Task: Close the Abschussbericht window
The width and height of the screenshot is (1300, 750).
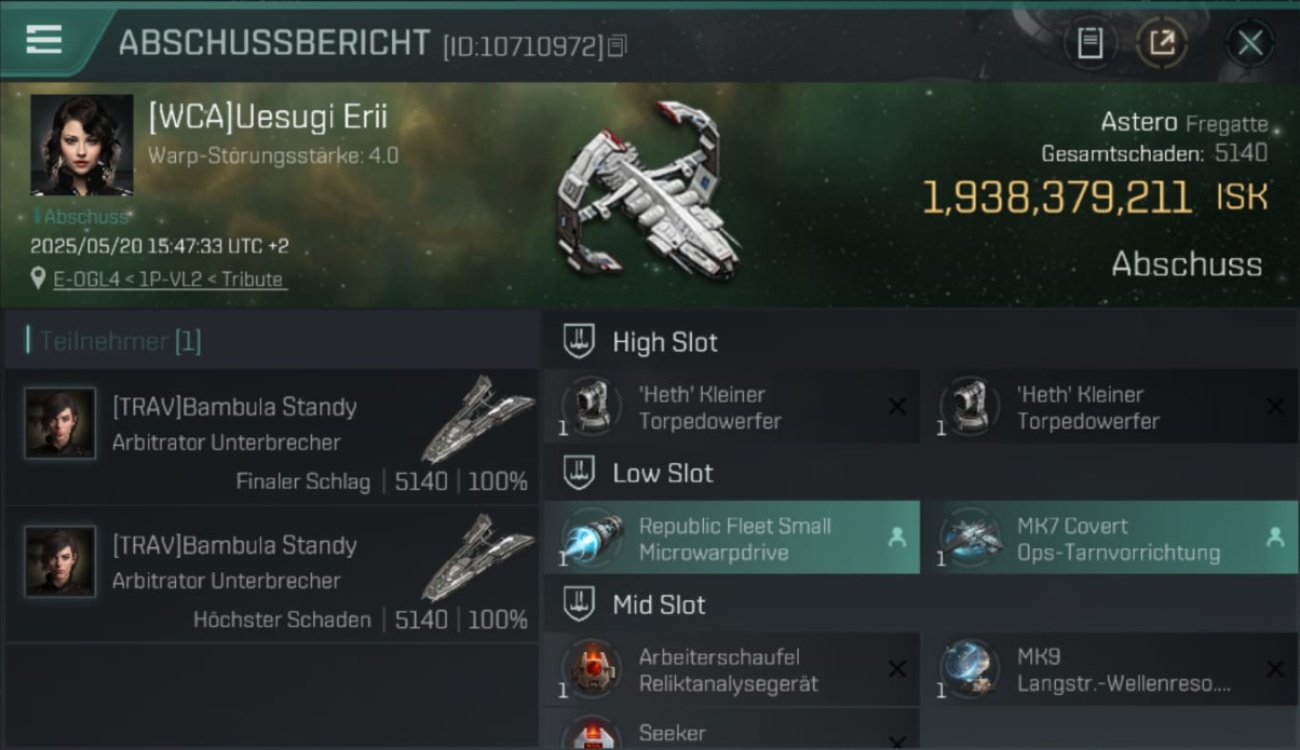Action: [x=1250, y=43]
